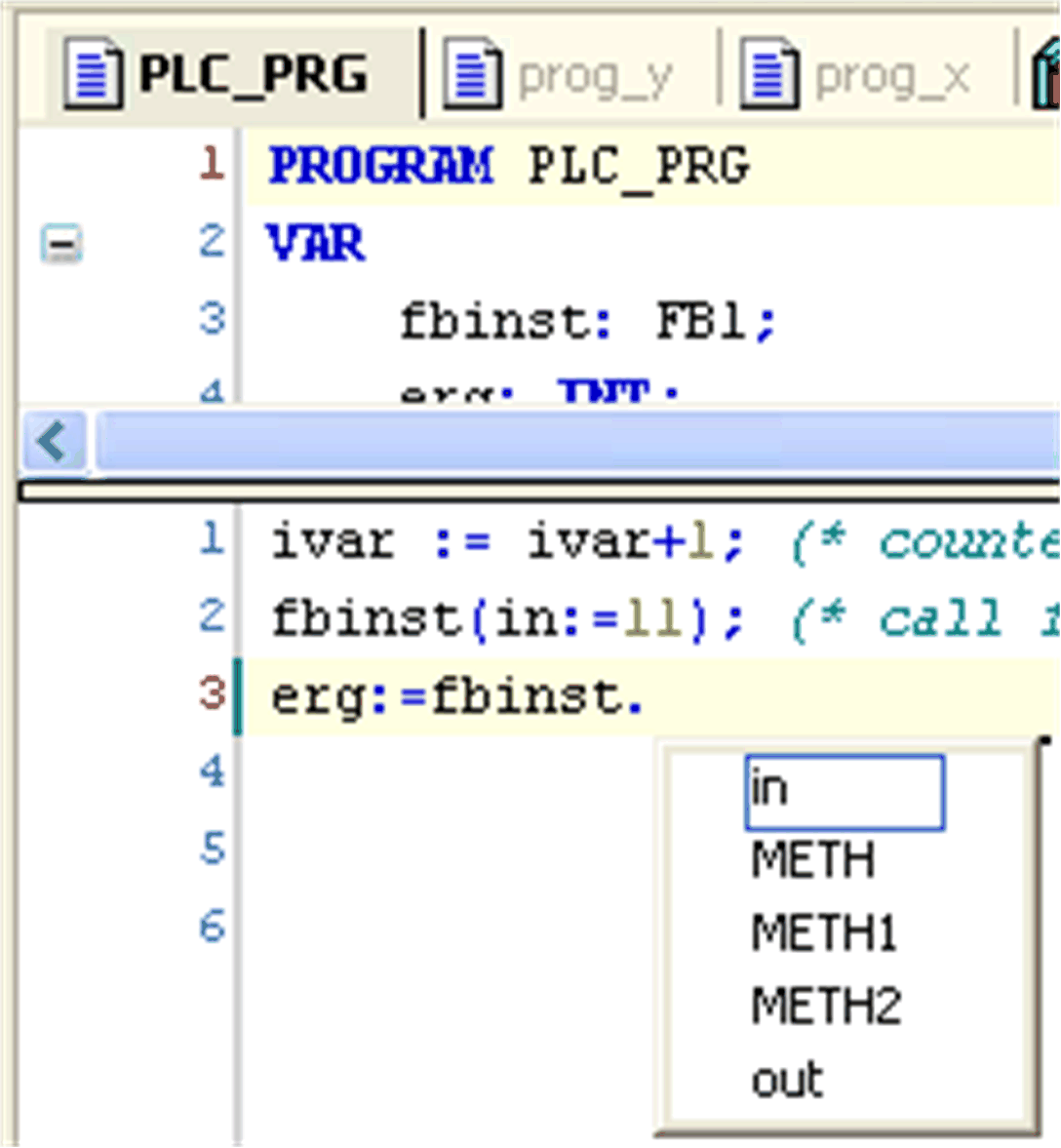1061x1148 pixels.
Task: Collapse the VAR declaration block
Action: (59, 244)
